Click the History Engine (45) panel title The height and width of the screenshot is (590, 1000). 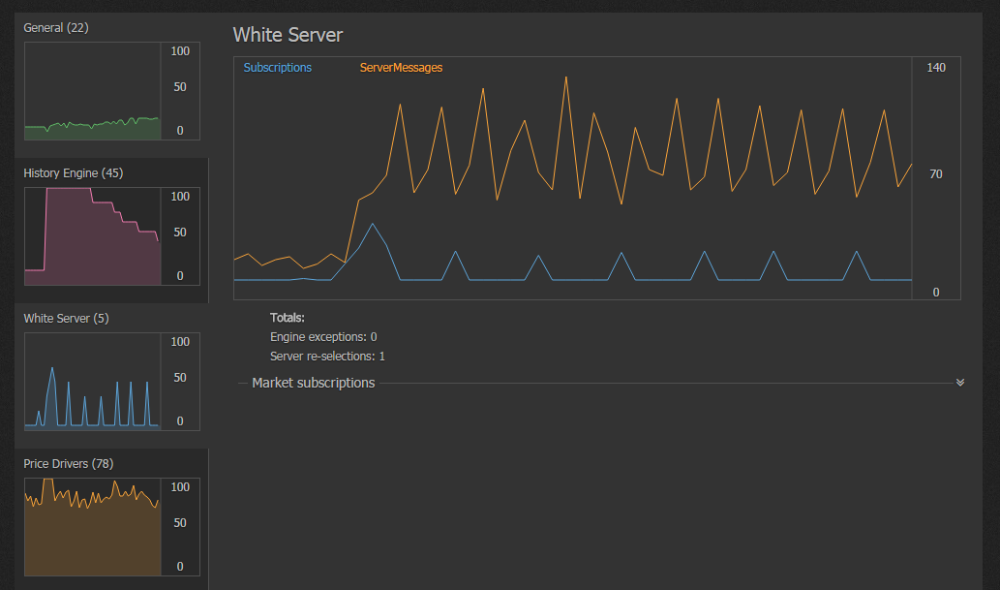[73, 173]
